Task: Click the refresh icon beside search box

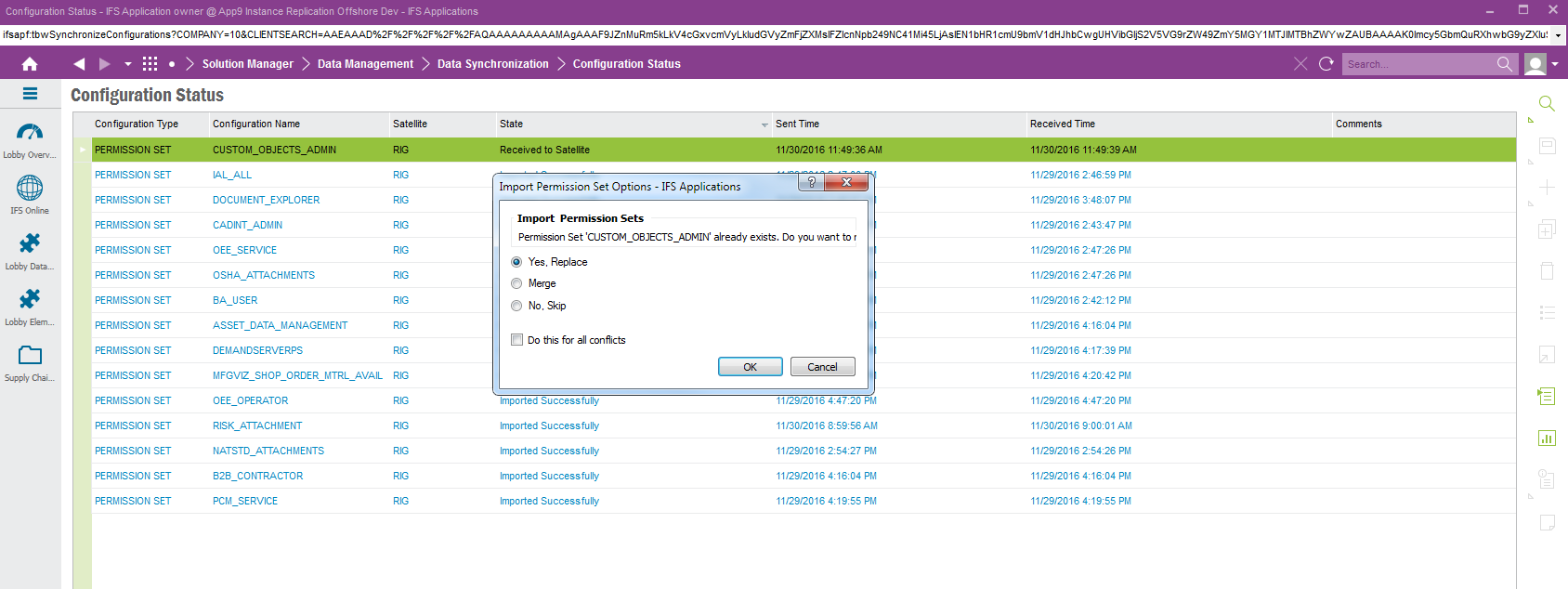Action: [1326, 64]
